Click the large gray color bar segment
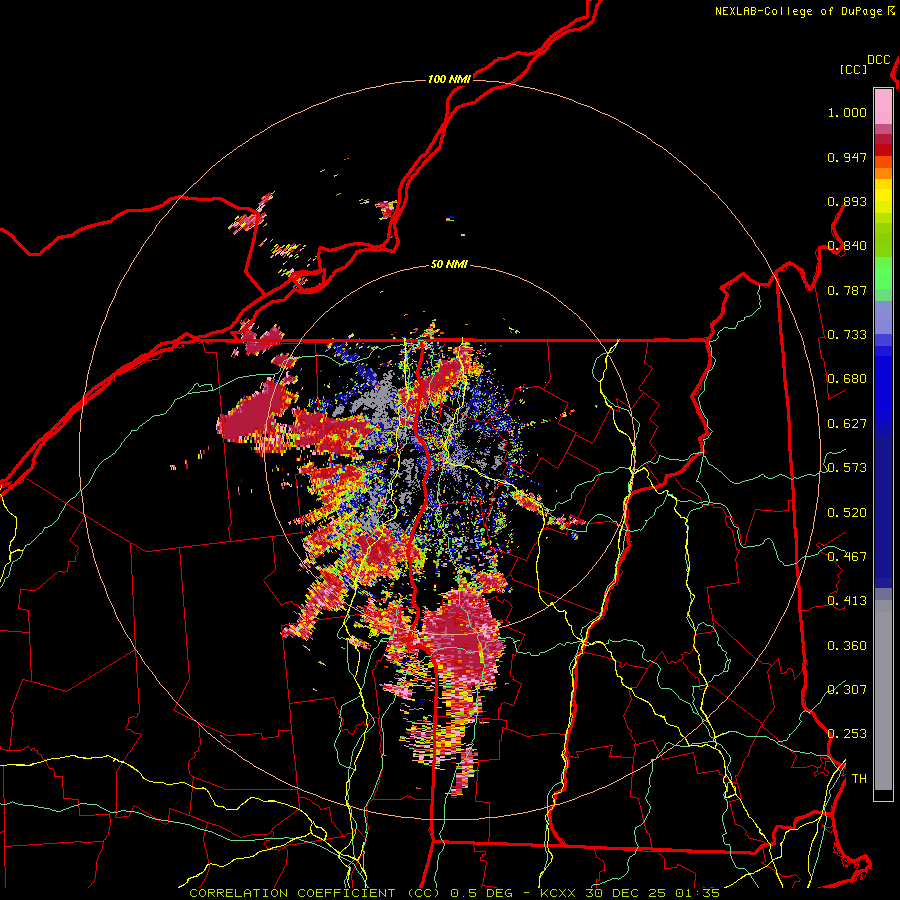900x900 pixels. (x=883, y=695)
